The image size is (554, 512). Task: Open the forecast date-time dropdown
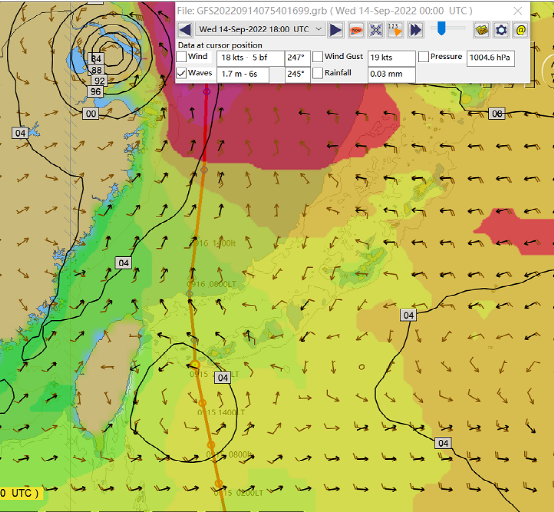click(x=260, y=29)
